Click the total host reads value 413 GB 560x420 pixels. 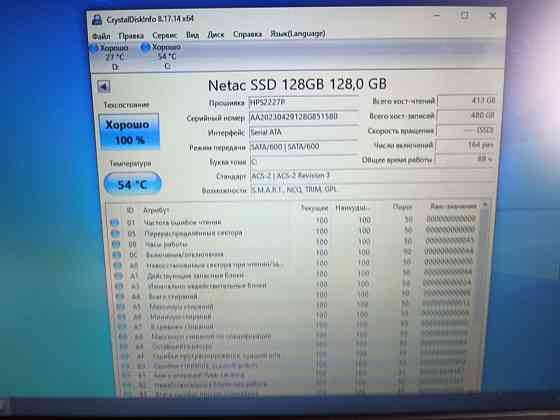pyautogui.click(x=467, y=101)
